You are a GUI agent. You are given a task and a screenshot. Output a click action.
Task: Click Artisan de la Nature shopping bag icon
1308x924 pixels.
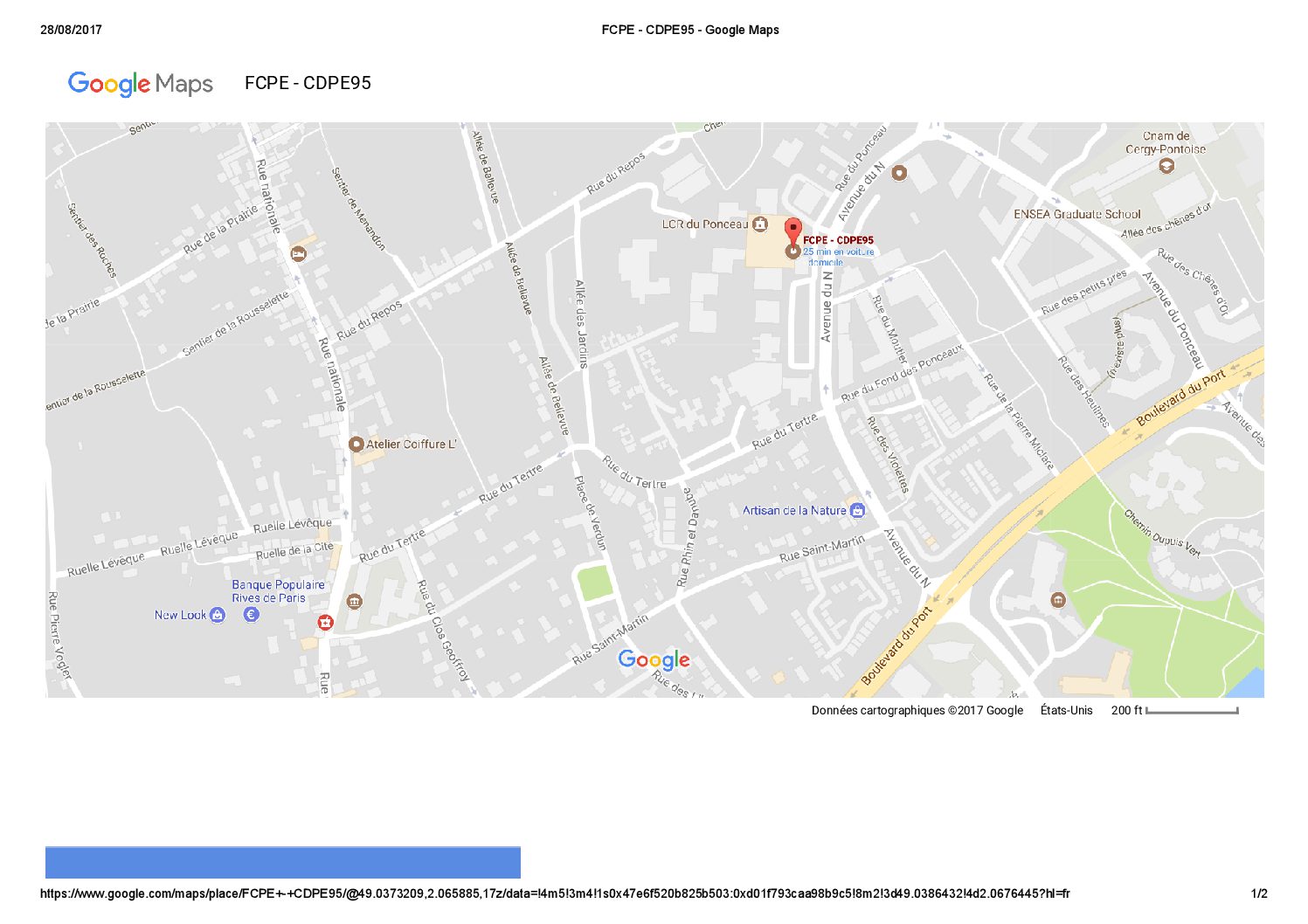point(857,511)
